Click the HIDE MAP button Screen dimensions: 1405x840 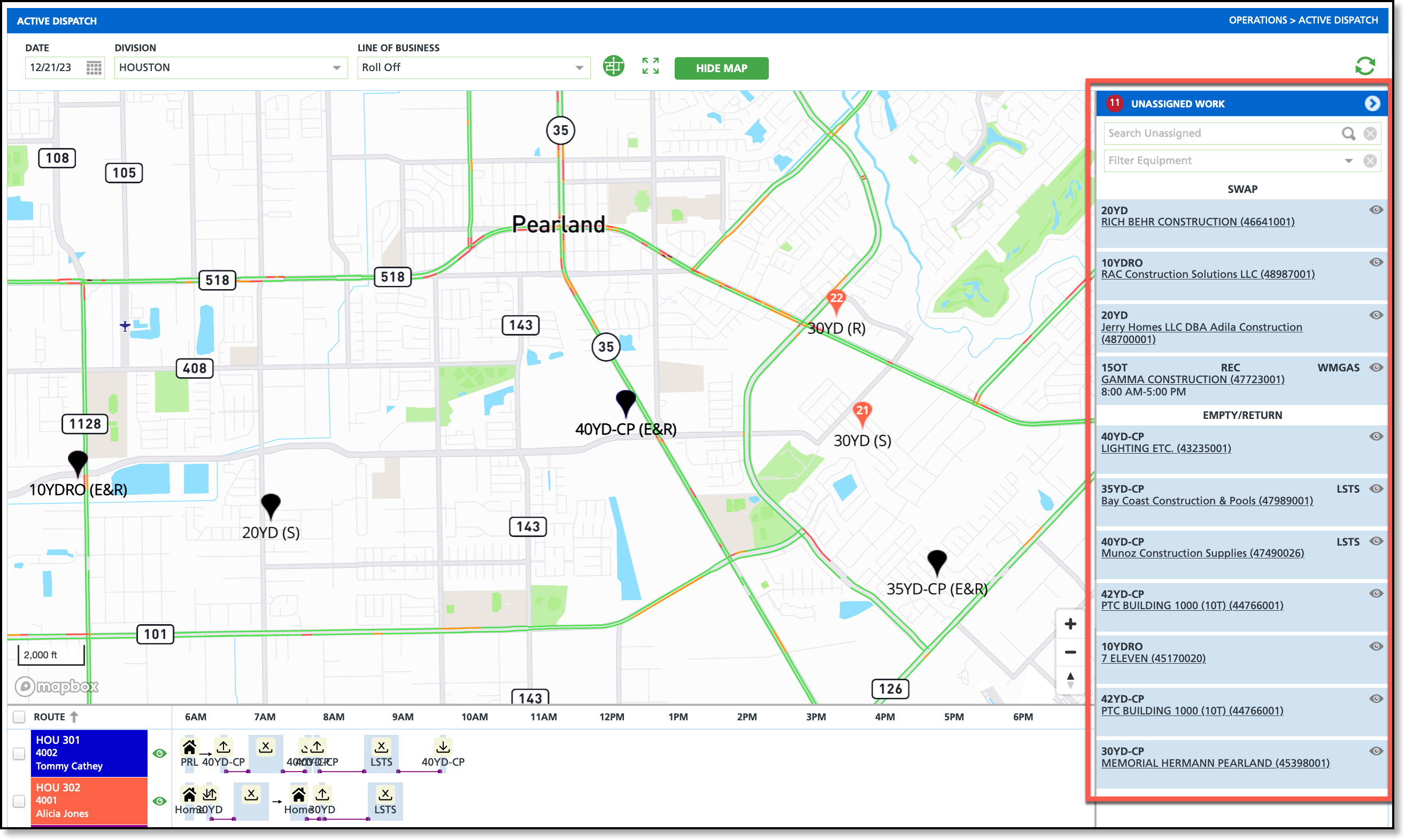[721, 68]
